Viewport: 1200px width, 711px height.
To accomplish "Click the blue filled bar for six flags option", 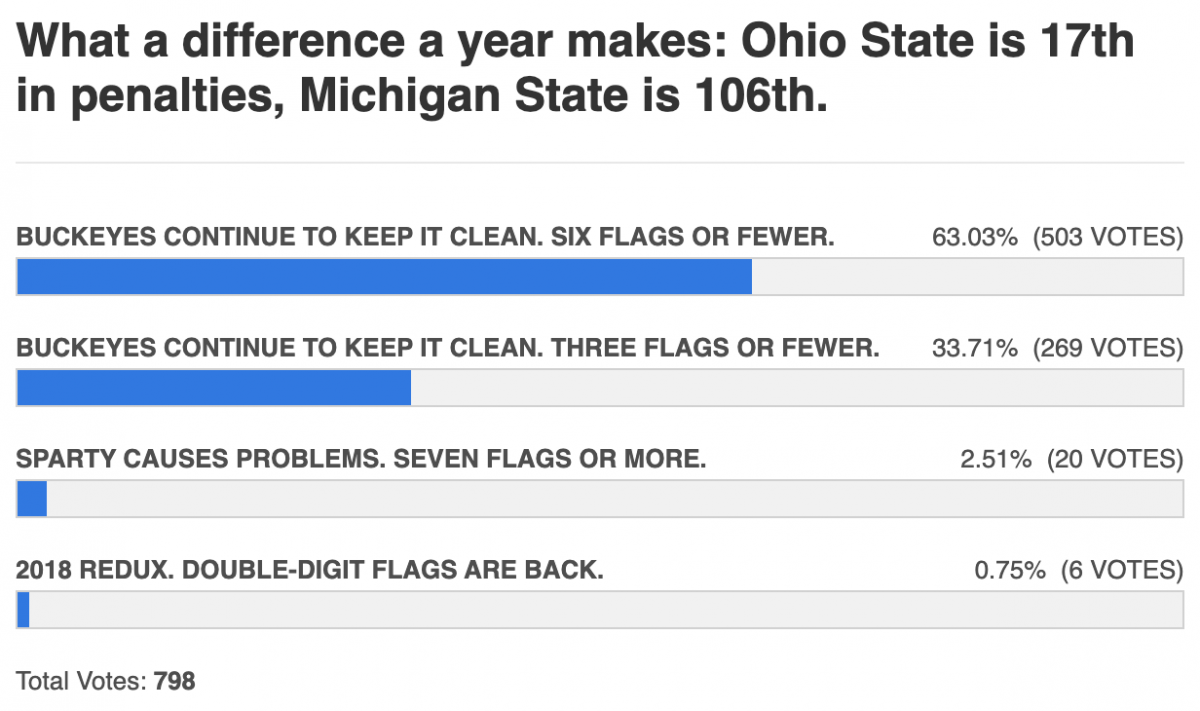I will pyautogui.click(x=384, y=276).
